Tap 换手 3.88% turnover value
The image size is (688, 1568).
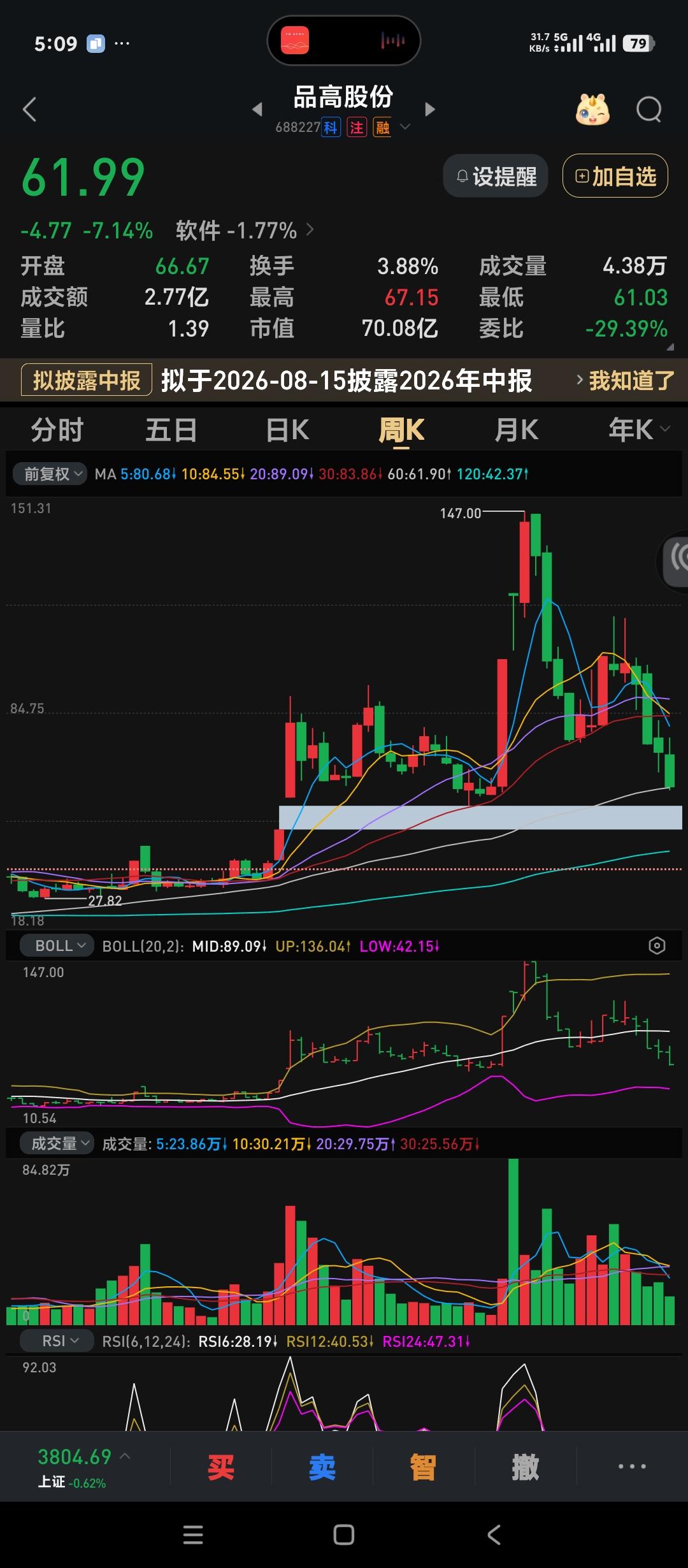pos(408,266)
